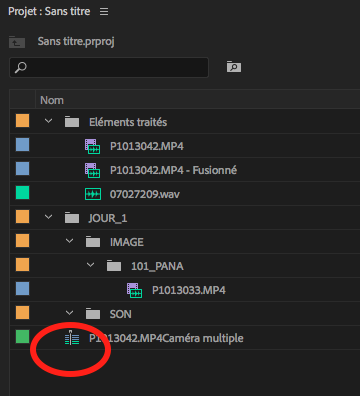Image resolution: width=360 pixels, height=396 pixels.
Task: Click the blue label swatch of P1013042.MP4
Action: click(x=22, y=145)
